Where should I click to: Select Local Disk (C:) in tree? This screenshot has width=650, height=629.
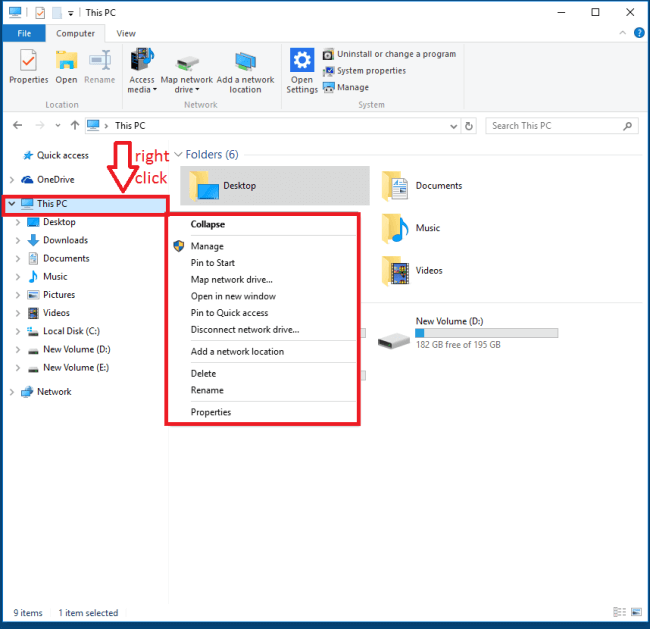[63, 331]
